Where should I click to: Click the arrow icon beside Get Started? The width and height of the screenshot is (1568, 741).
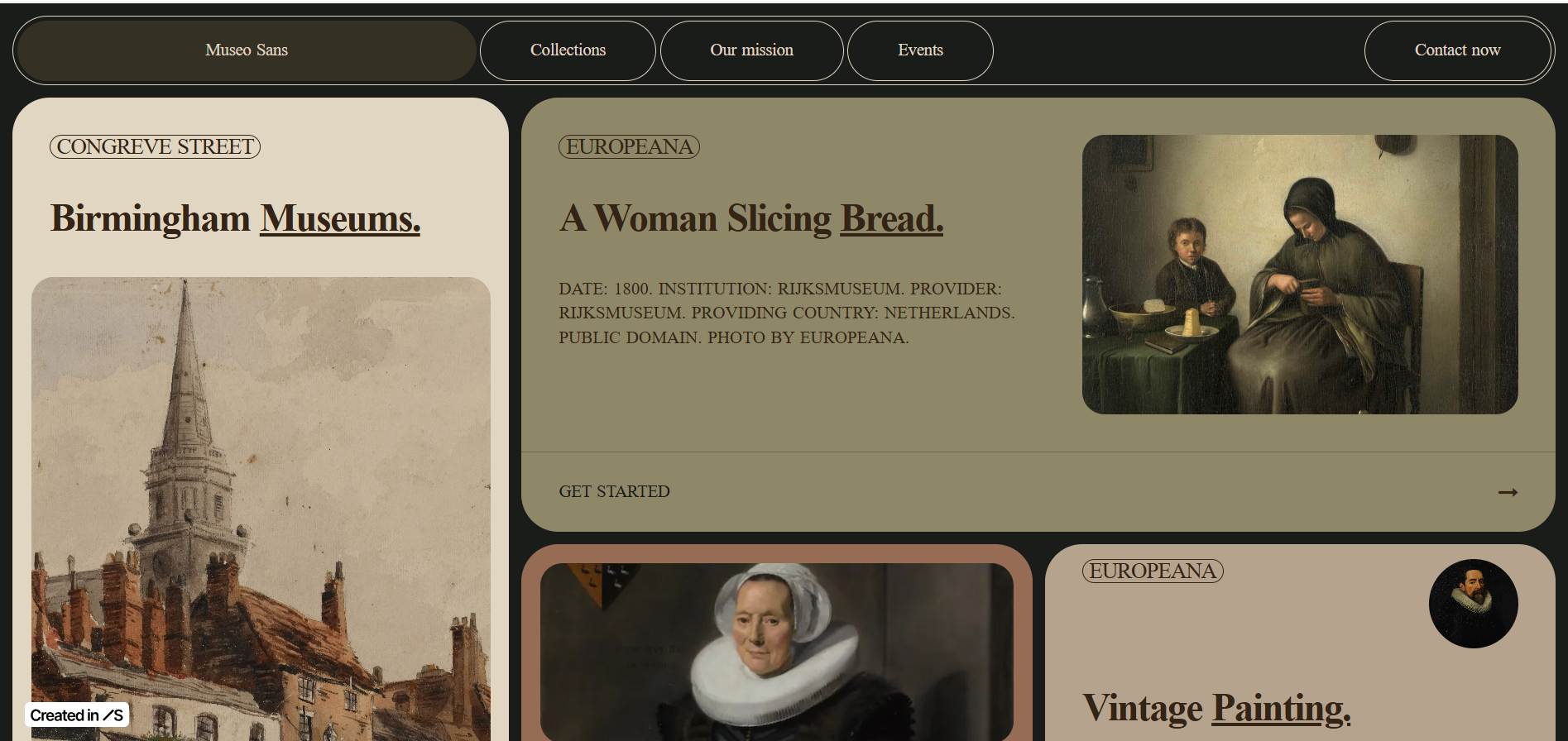click(x=1508, y=492)
